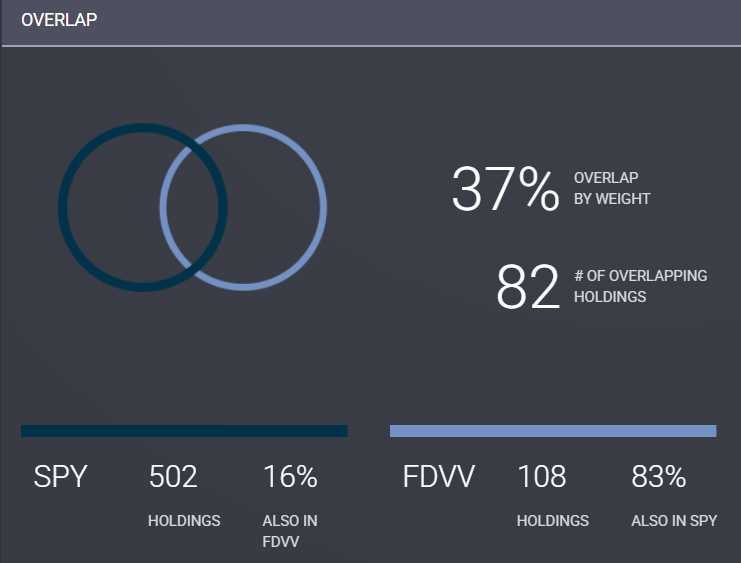Click the dark navy SPY color bar
The width and height of the screenshot is (741, 563).
click(x=184, y=431)
